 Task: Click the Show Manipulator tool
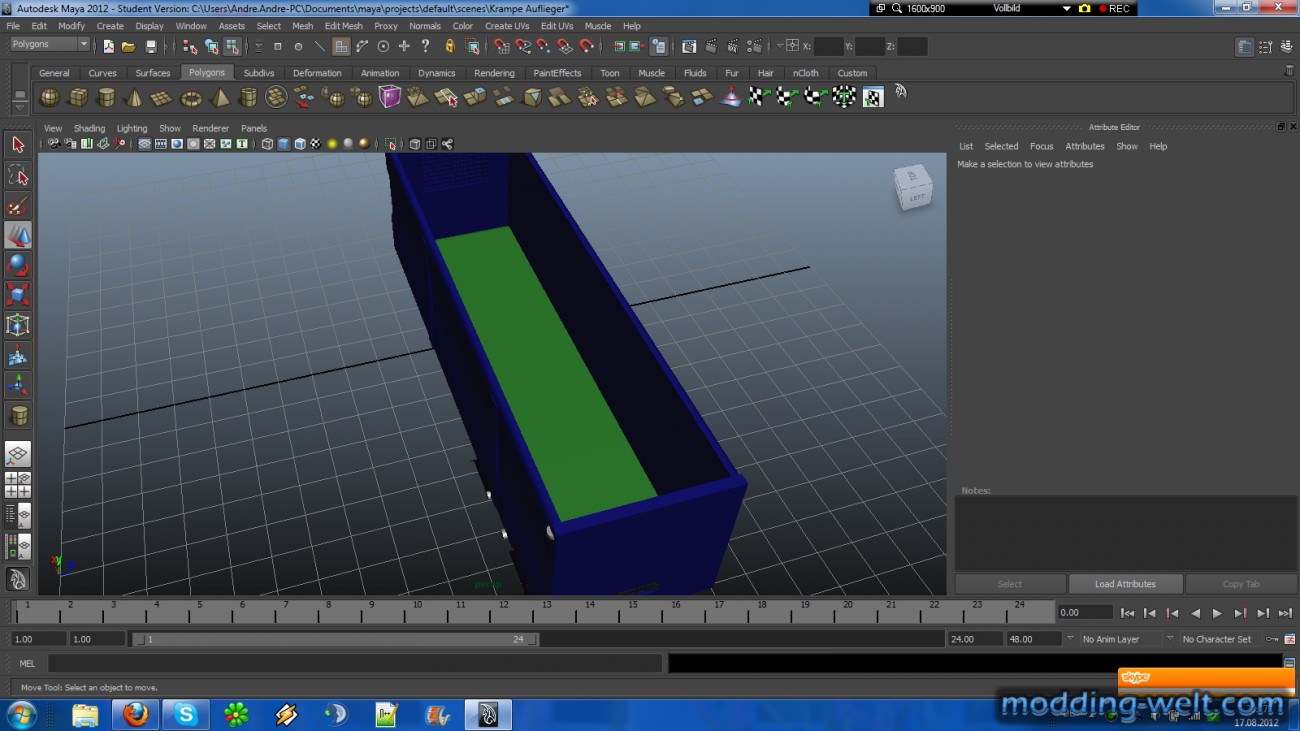click(17, 385)
